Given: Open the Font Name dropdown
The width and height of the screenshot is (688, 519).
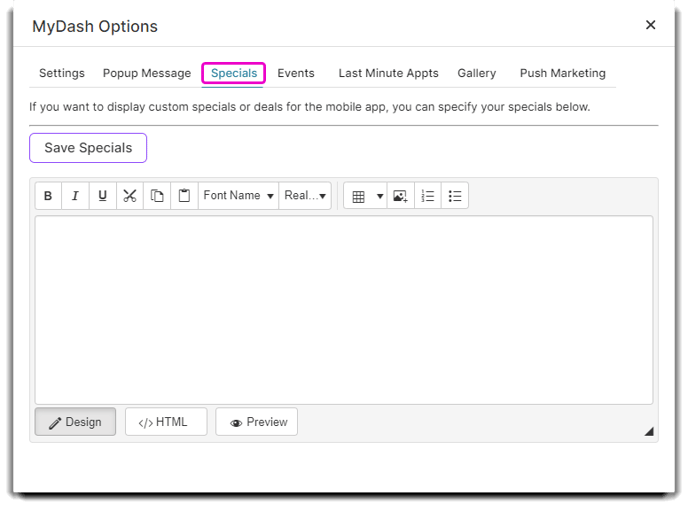Looking at the screenshot, I should pos(239,196).
